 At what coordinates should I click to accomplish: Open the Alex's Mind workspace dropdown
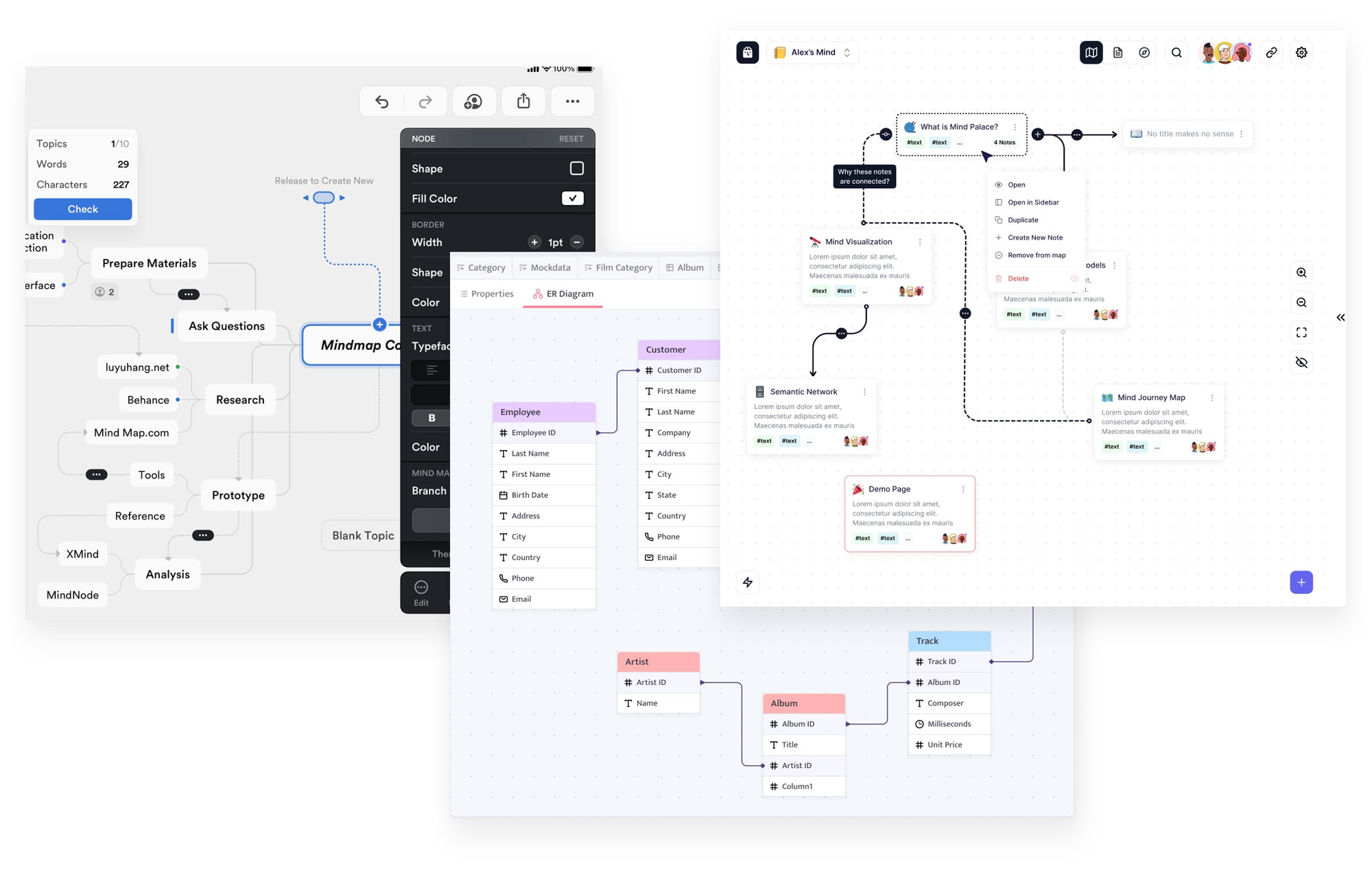click(x=813, y=52)
